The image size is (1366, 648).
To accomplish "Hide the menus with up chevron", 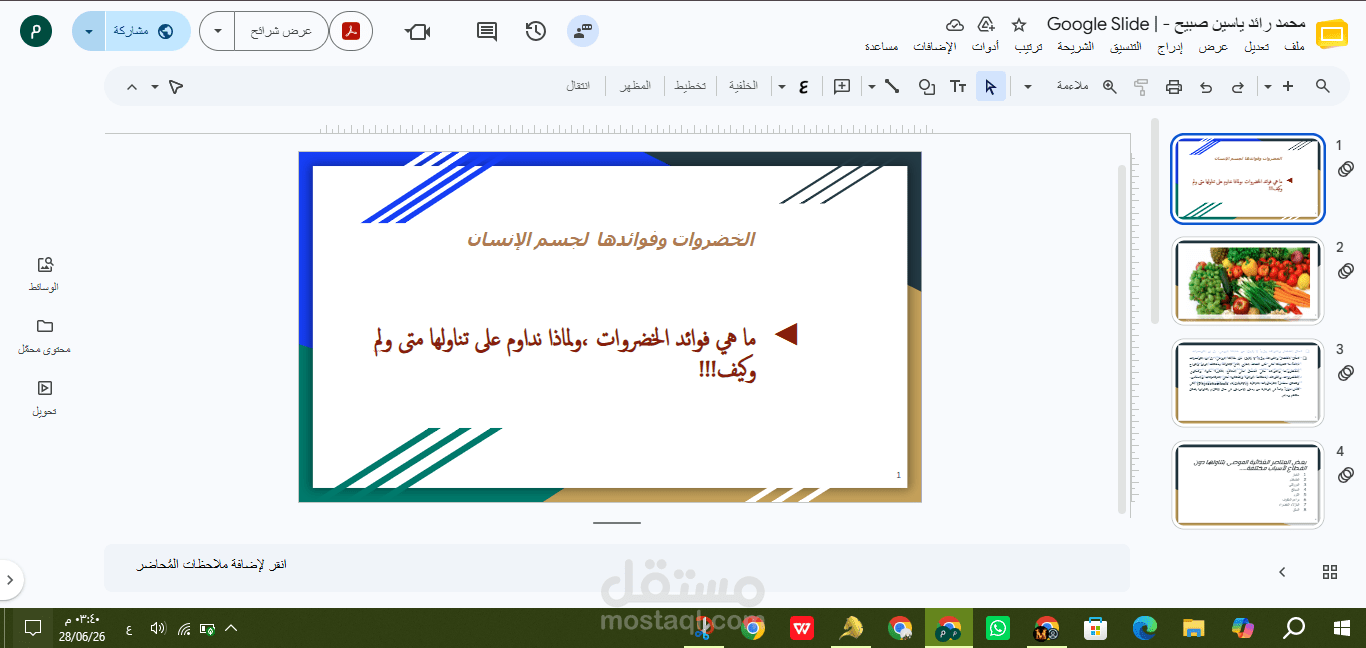I will click(132, 87).
